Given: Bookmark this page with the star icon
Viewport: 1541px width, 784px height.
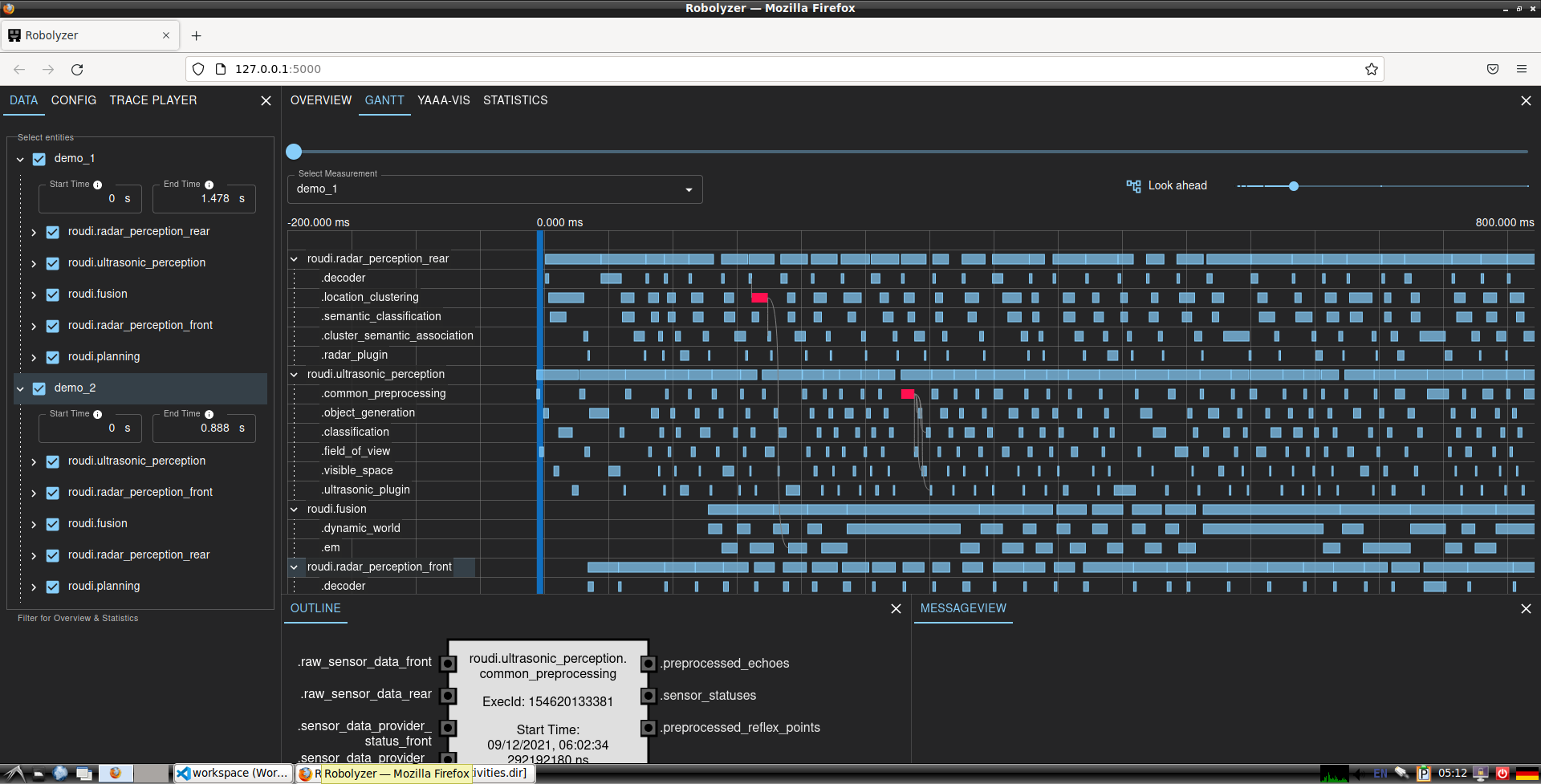Looking at the screenshot, I should pyautogui.click(x=1372, y=70).
